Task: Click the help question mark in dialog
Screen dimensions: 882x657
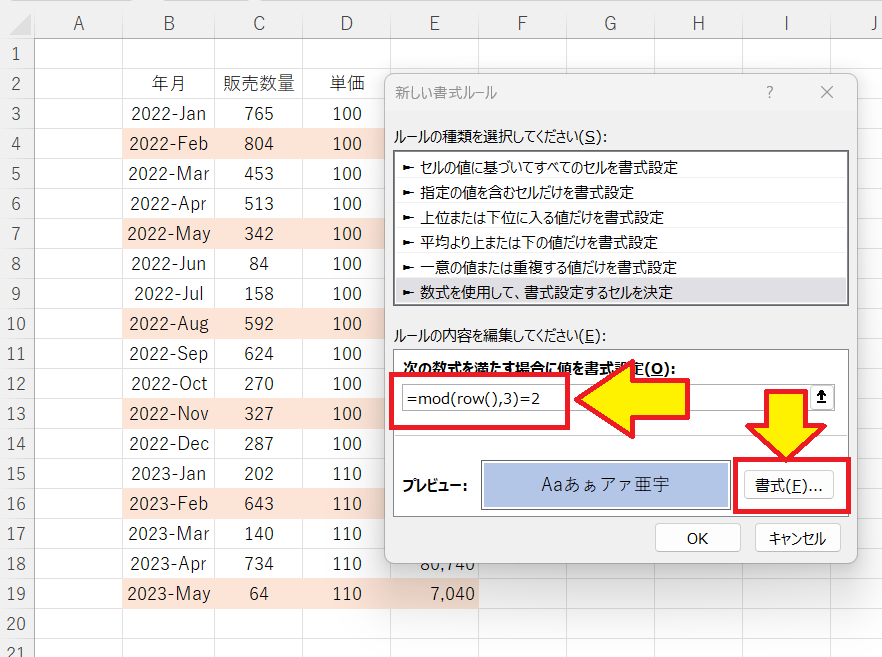Action: [769, 92]
